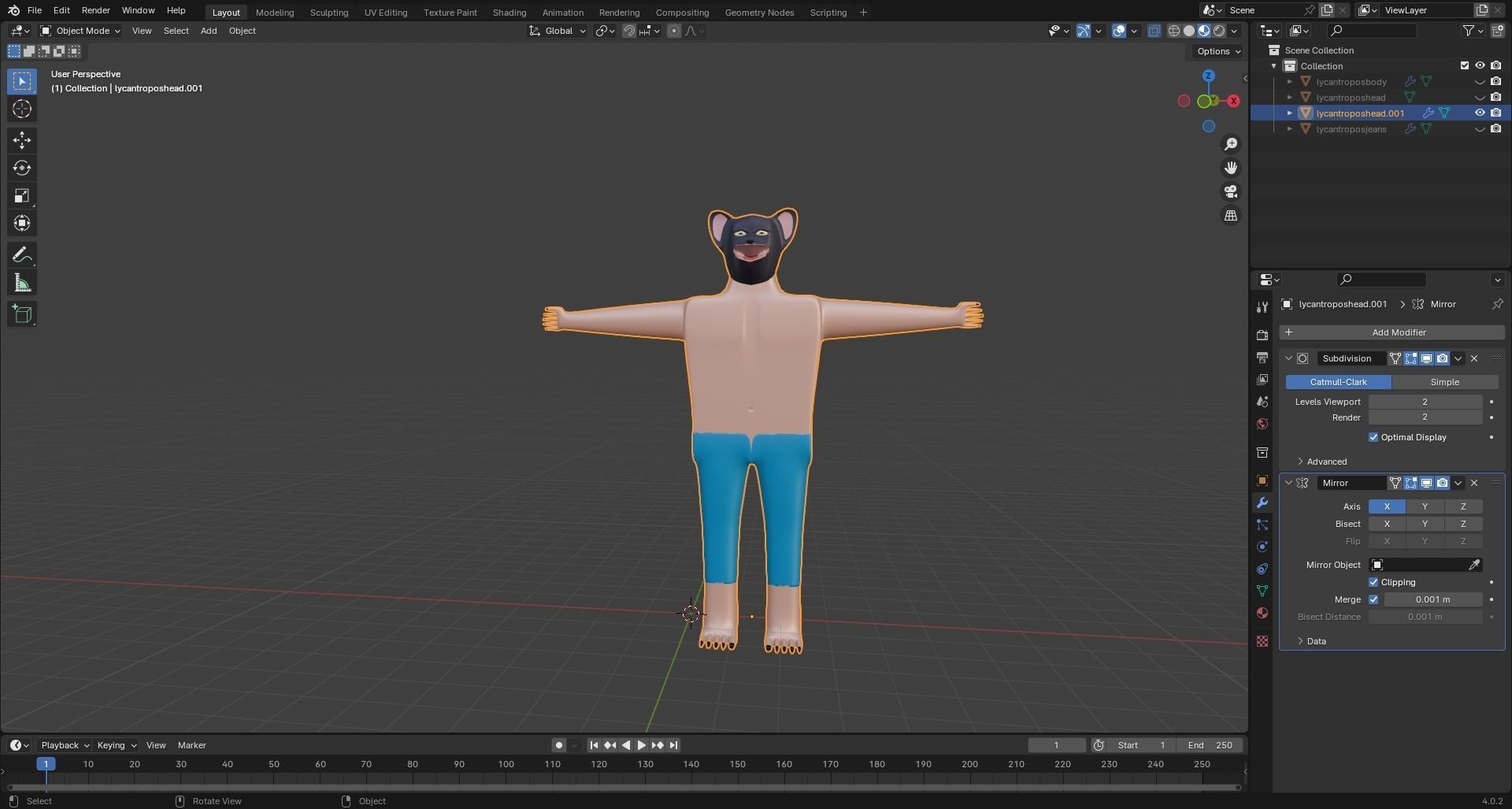Open the World properties tab
The height and width of the screenshot is (809, 1512).
coord(1262,424)
